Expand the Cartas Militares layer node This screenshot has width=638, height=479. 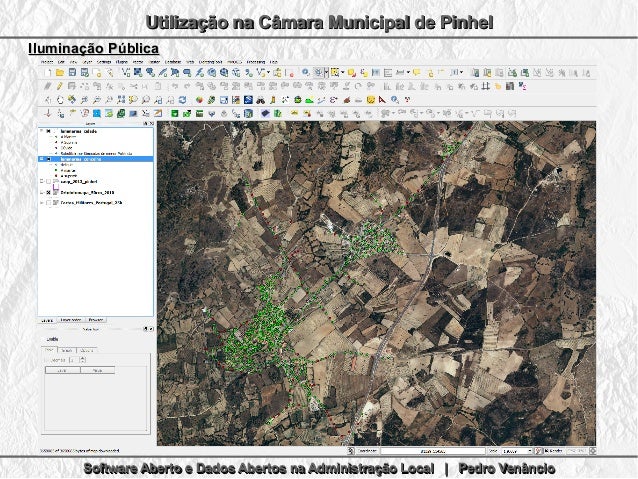click(x=41, y=202)
